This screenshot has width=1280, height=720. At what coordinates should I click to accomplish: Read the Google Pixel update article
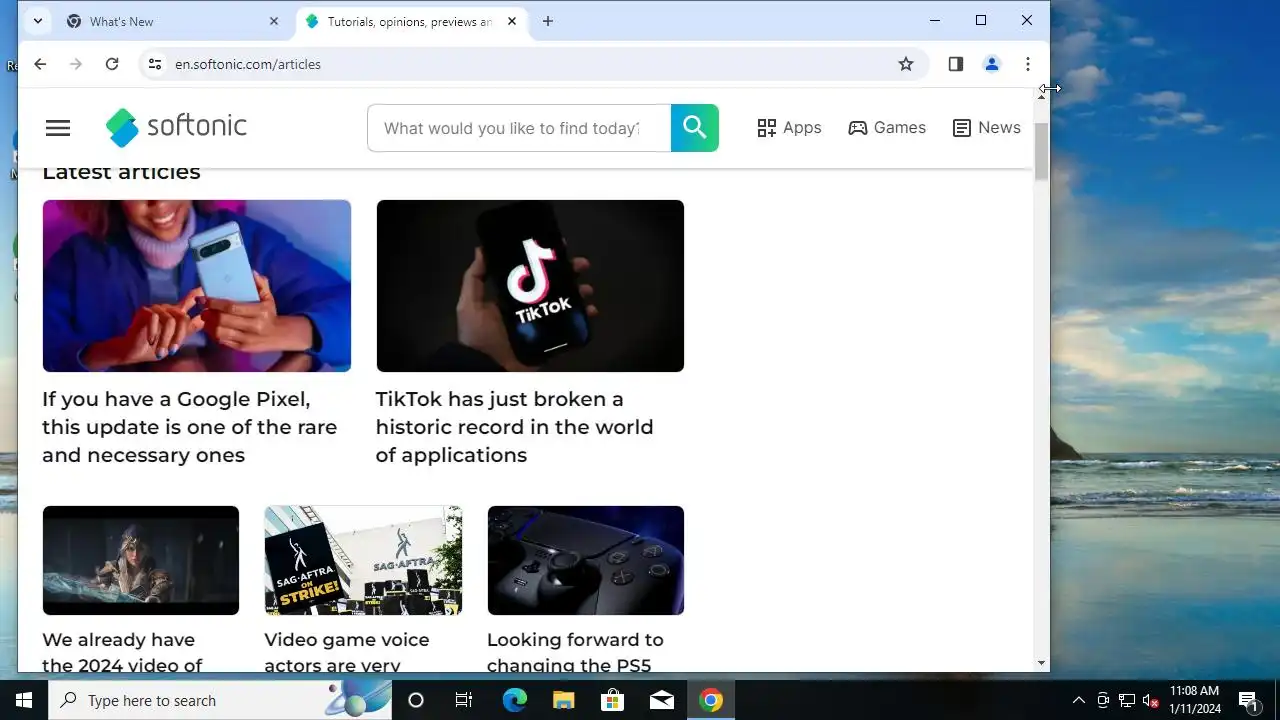(190, 427)
